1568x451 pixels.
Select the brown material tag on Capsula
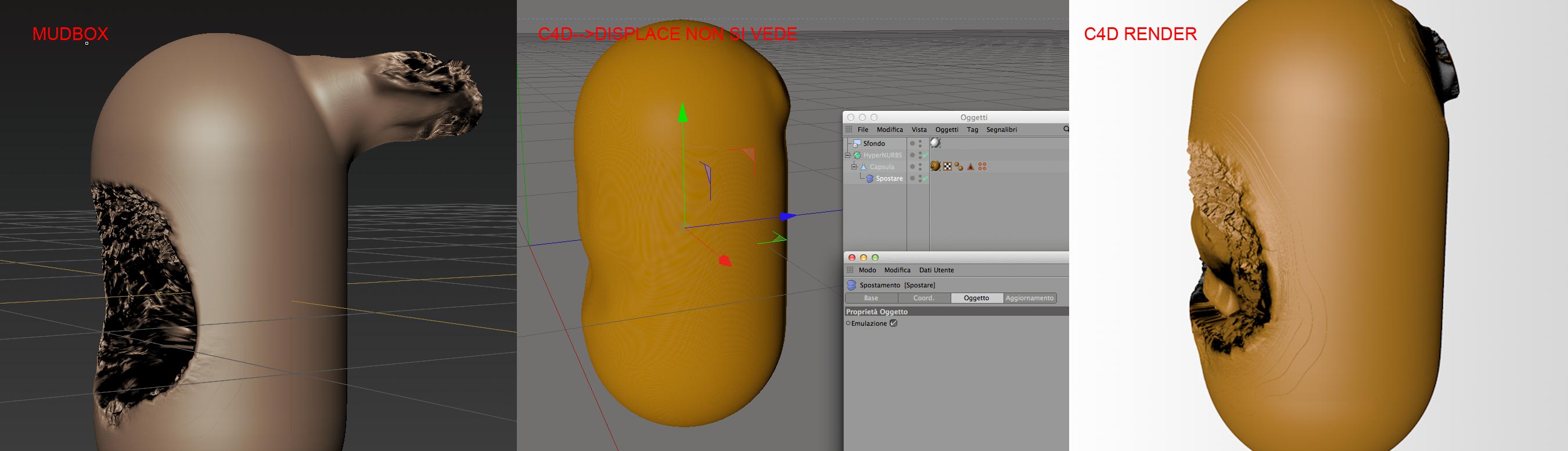[936, 166]
